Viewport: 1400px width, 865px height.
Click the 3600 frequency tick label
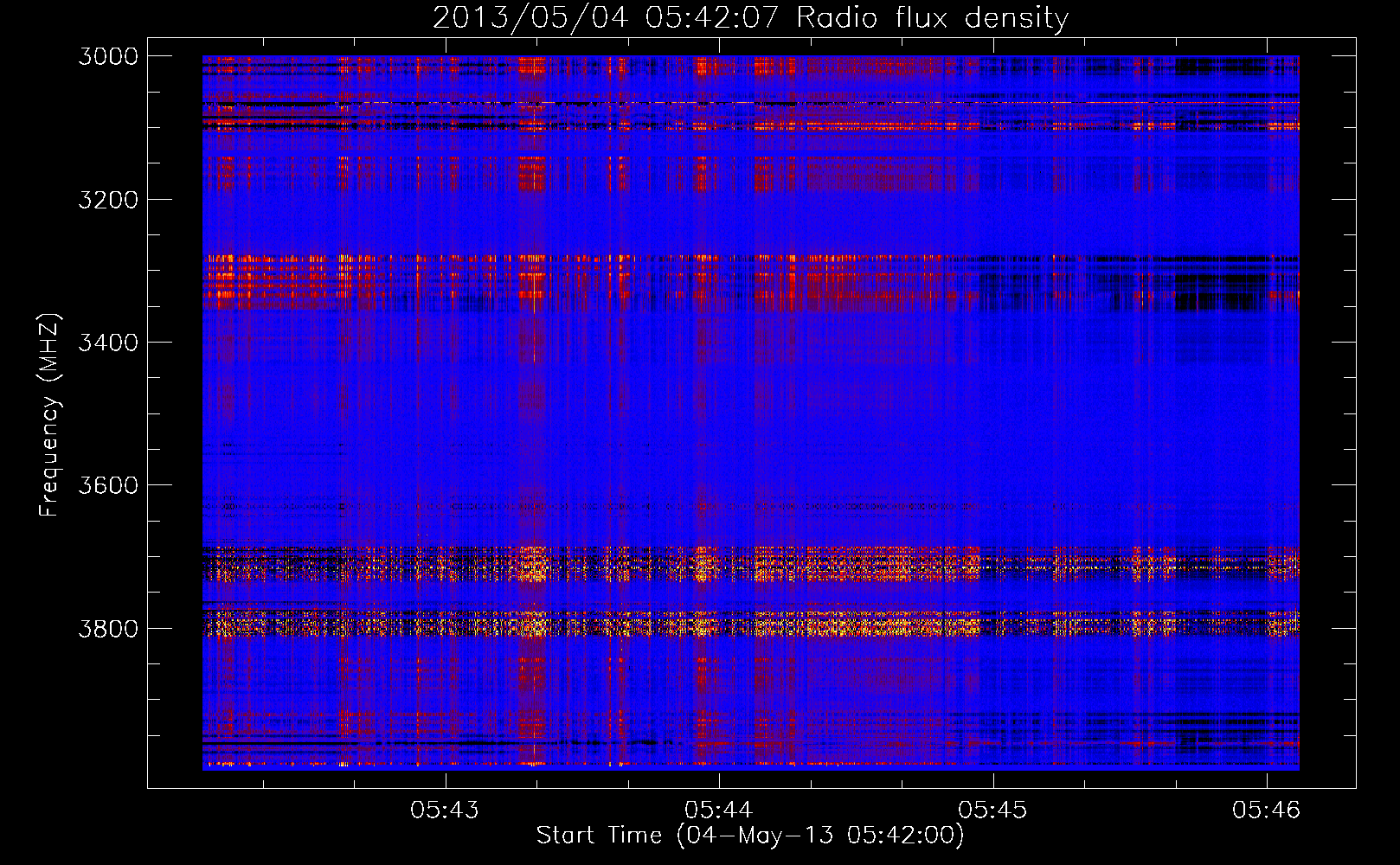pos(108,485)
